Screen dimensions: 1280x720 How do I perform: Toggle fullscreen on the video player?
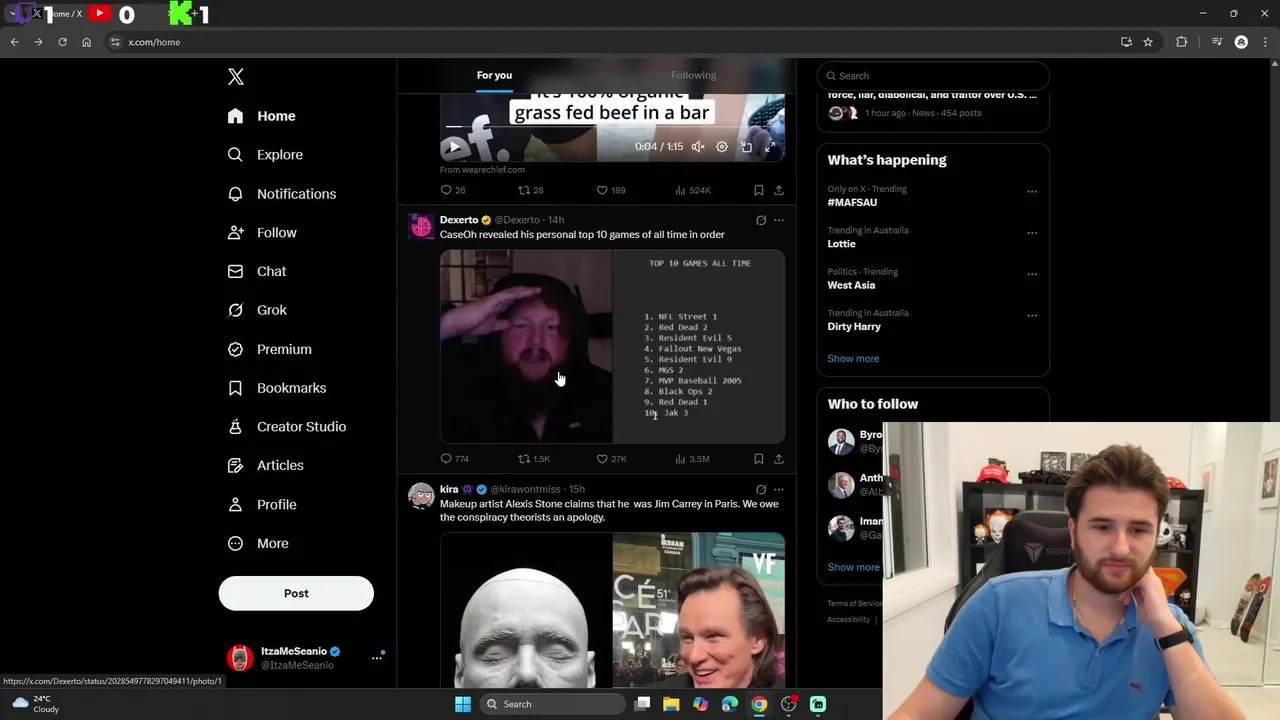pyautogui.click(x=770, y=147)
